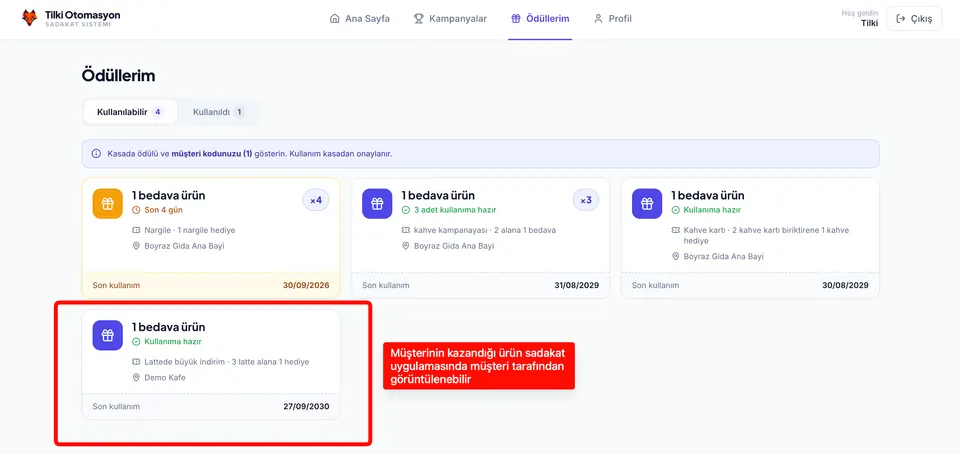Screen dimensions: 960x454
Task: Click the orange gift icon on the Nargile card
Action: pos(108,204)
